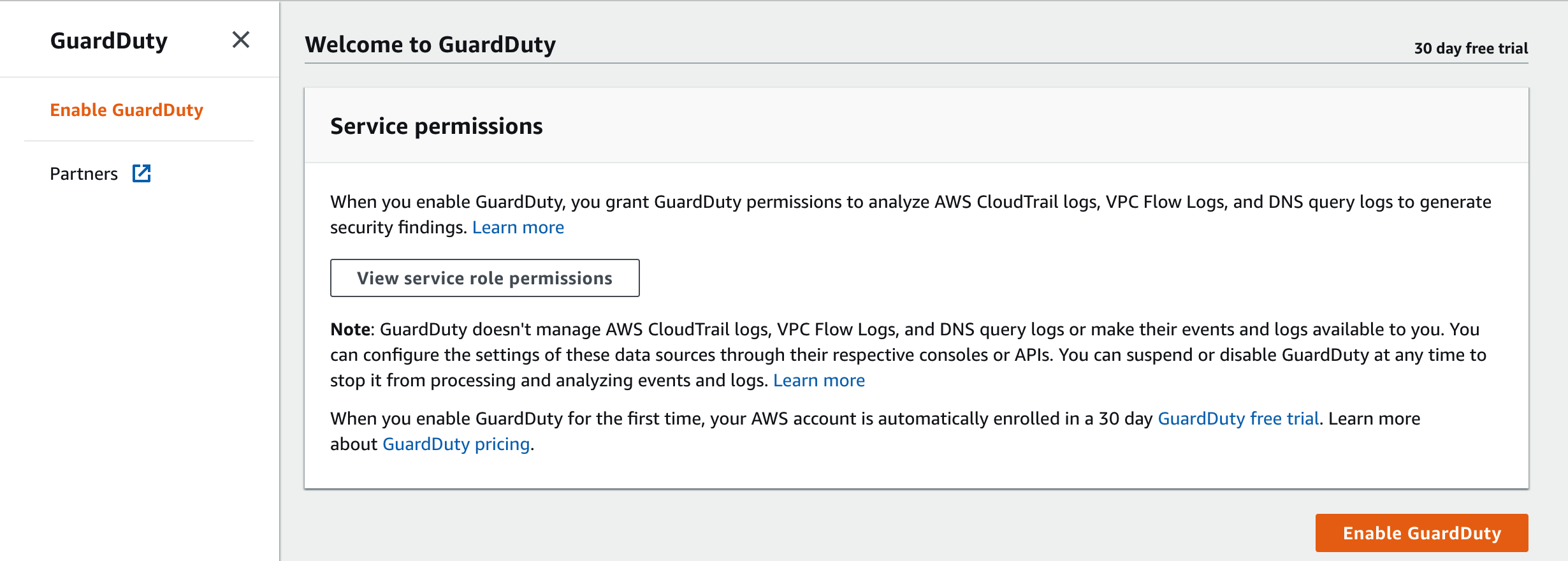Follow Learn more link after events and logs
This screenshot has width=1568, height=561.
(819, 381)
